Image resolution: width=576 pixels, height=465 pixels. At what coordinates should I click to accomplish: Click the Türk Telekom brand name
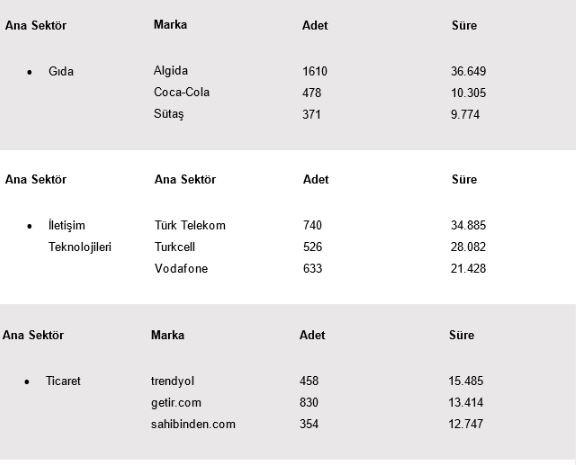(190, 225)
